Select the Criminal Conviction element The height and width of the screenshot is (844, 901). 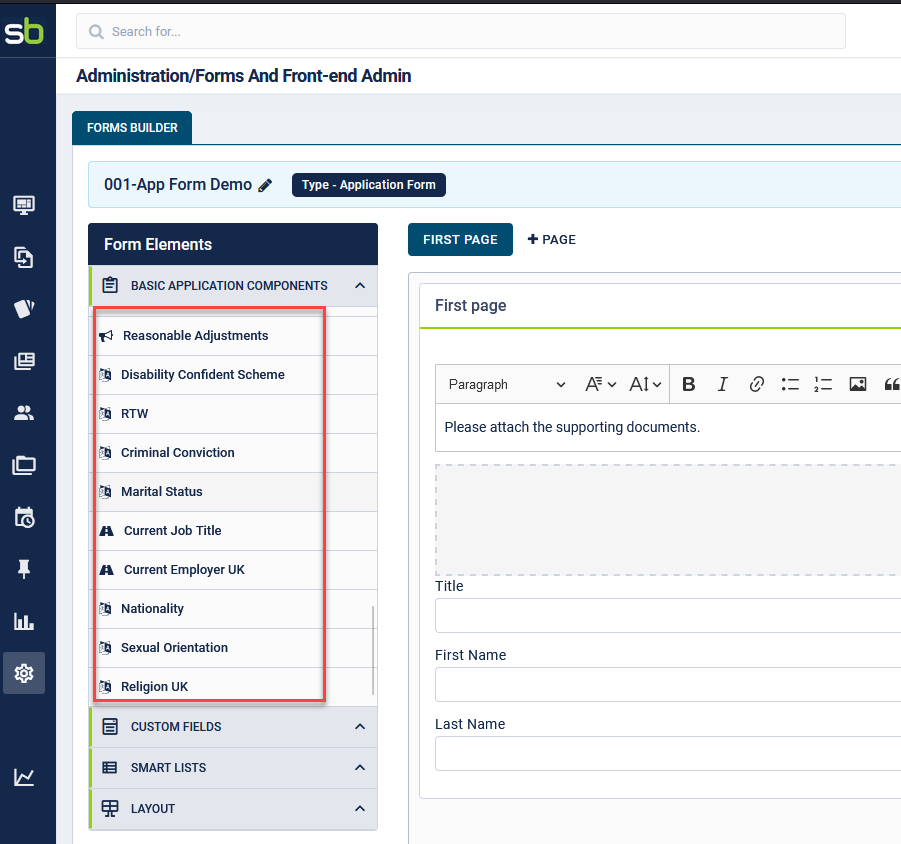pos(233,453)
